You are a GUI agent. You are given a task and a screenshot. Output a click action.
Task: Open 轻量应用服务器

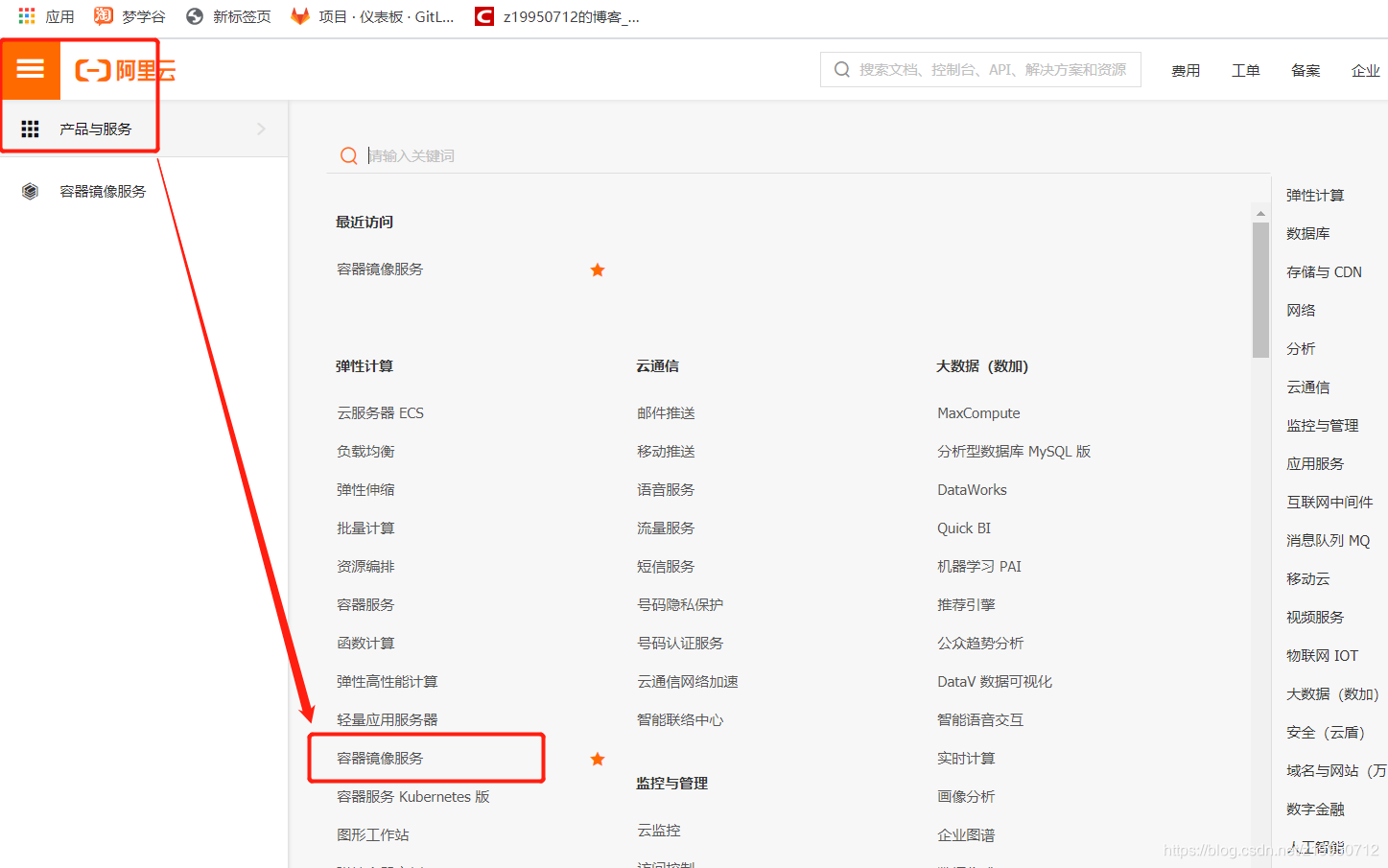(388, 720)
